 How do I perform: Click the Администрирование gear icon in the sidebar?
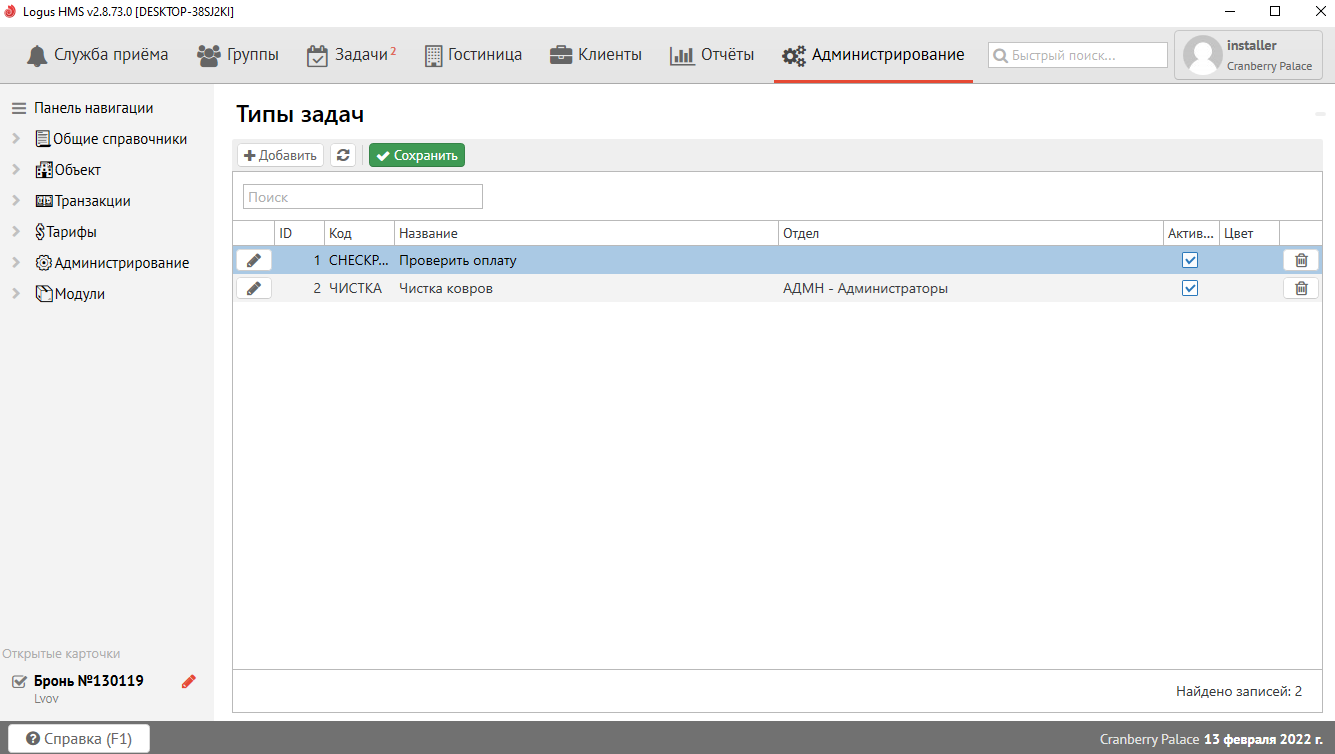coord(44,263)
